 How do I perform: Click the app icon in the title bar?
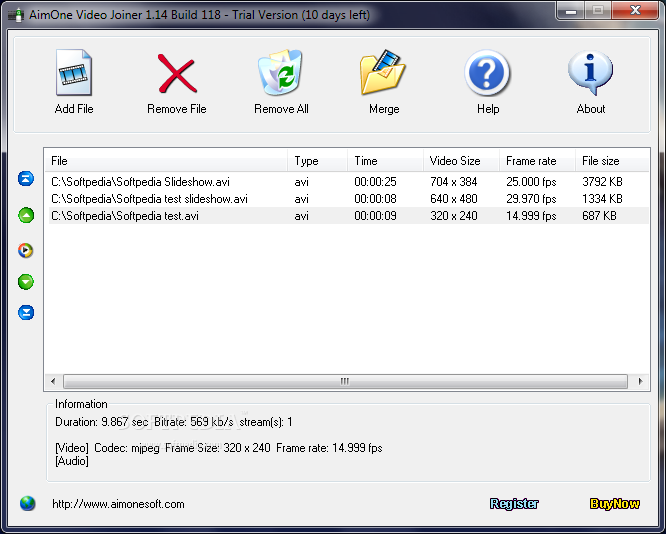click(x=17, y=15)
